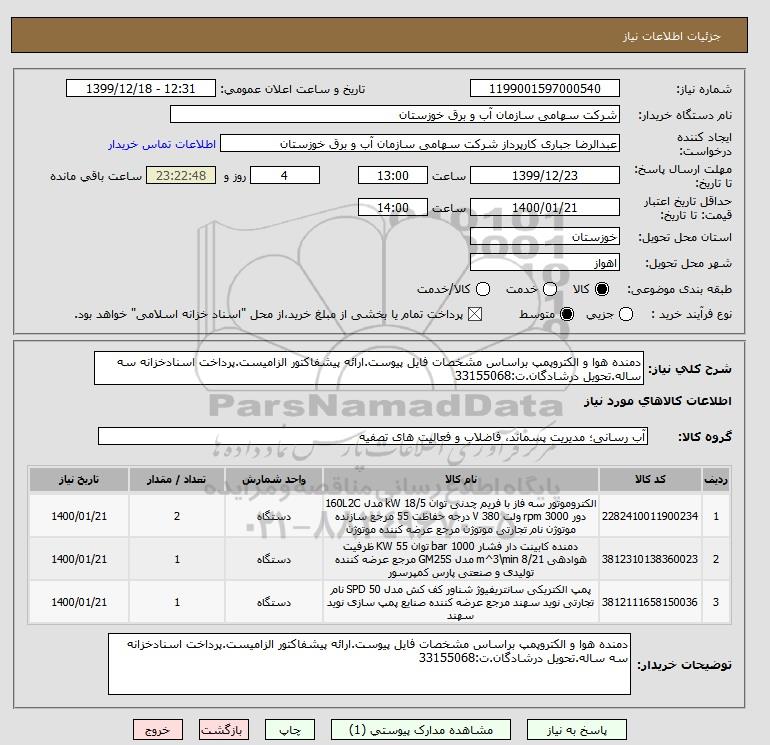Click the price validity date 1400/01/21 field
This screenshot has width=770, height=745.
(x=545, y=207)
